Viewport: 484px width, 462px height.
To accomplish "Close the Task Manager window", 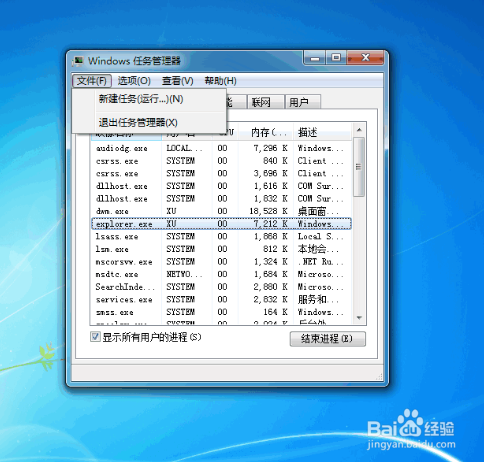I will click(365, 58).
